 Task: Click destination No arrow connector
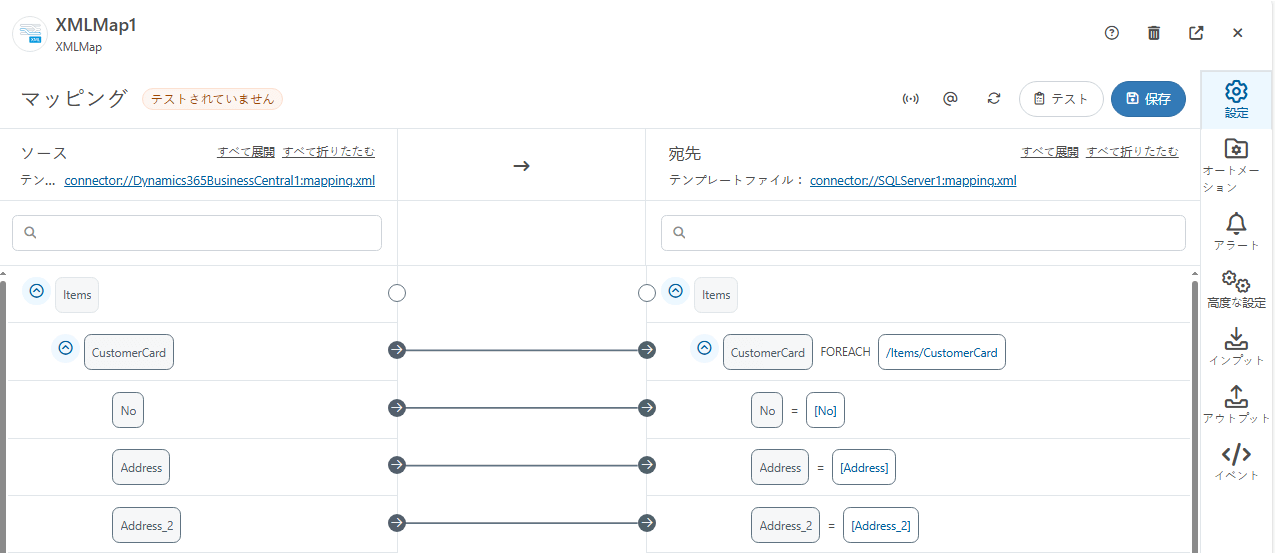coord(647,408)
